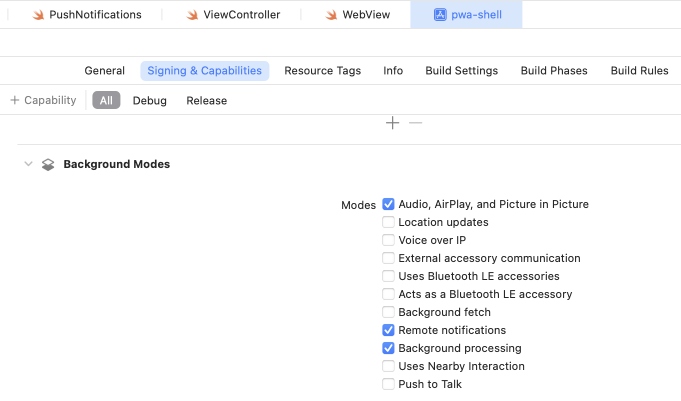Collapse the Background Modes section
This screenshot has width=681, height=401.
(28, 164)
